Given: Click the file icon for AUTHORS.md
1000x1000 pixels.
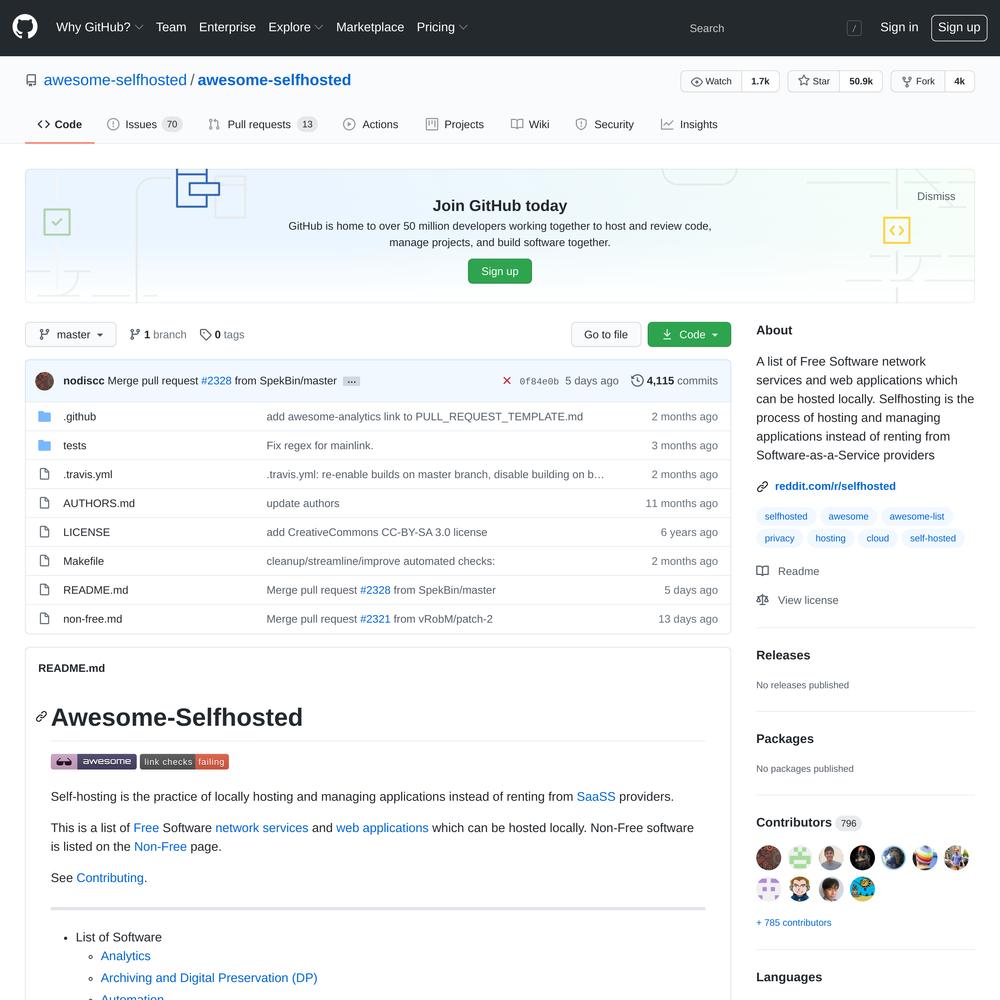Looking at the screenshot, I should coord(45,503).
